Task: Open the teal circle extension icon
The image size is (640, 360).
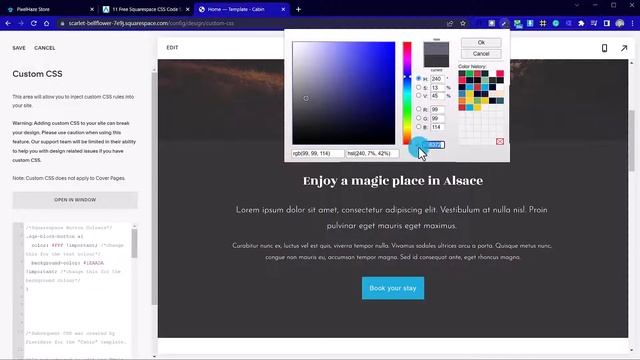Action: pyautogui.click(x=556, y=23)
